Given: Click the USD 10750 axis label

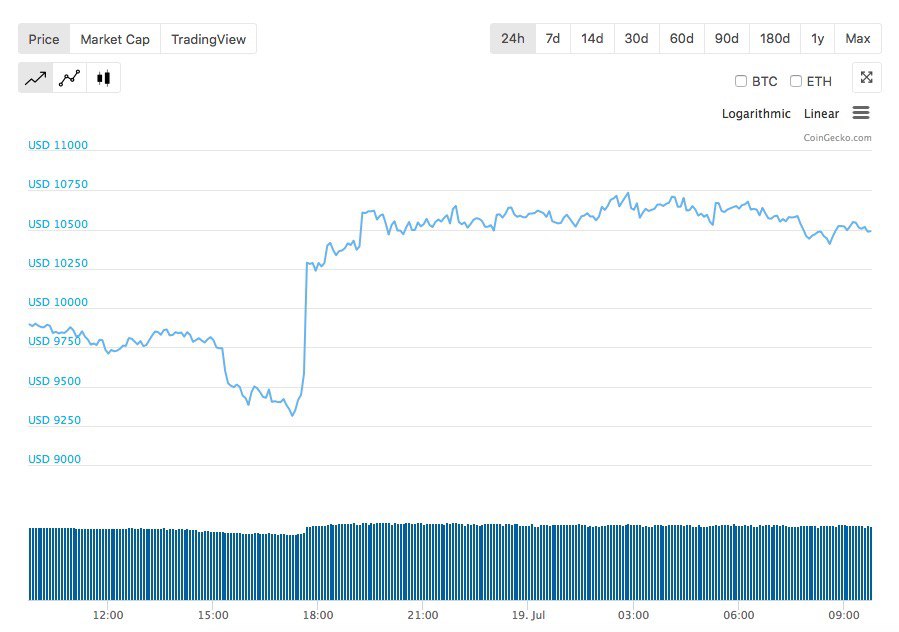Looking at the screenshot, I should pos(58,184).
